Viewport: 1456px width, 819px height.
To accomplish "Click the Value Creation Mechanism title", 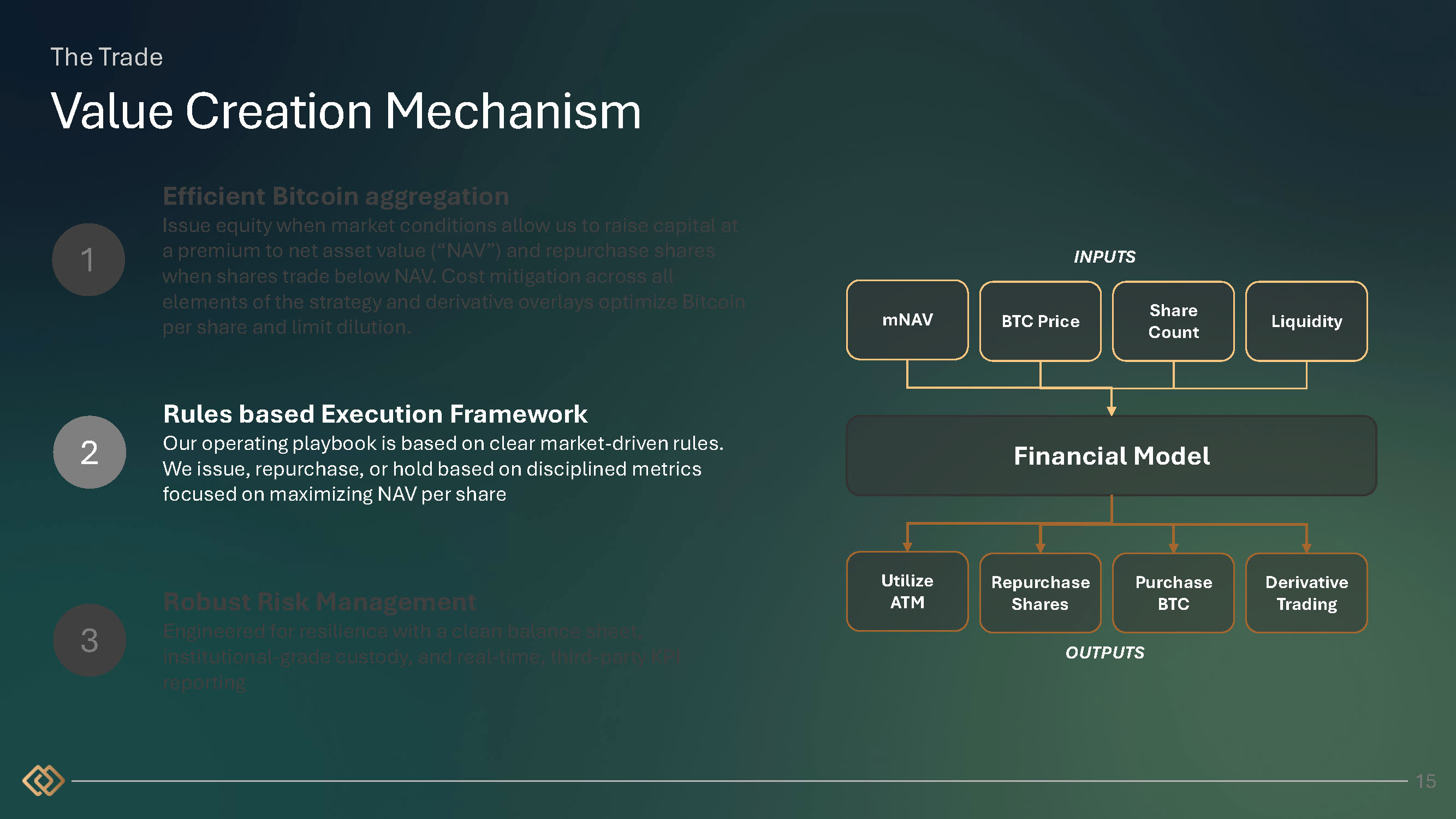I will pyautogui.click(x=346, y=111).
